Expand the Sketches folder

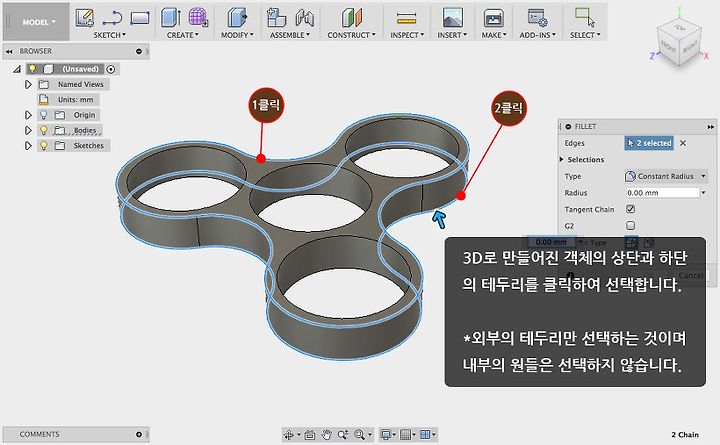(28, 145)
